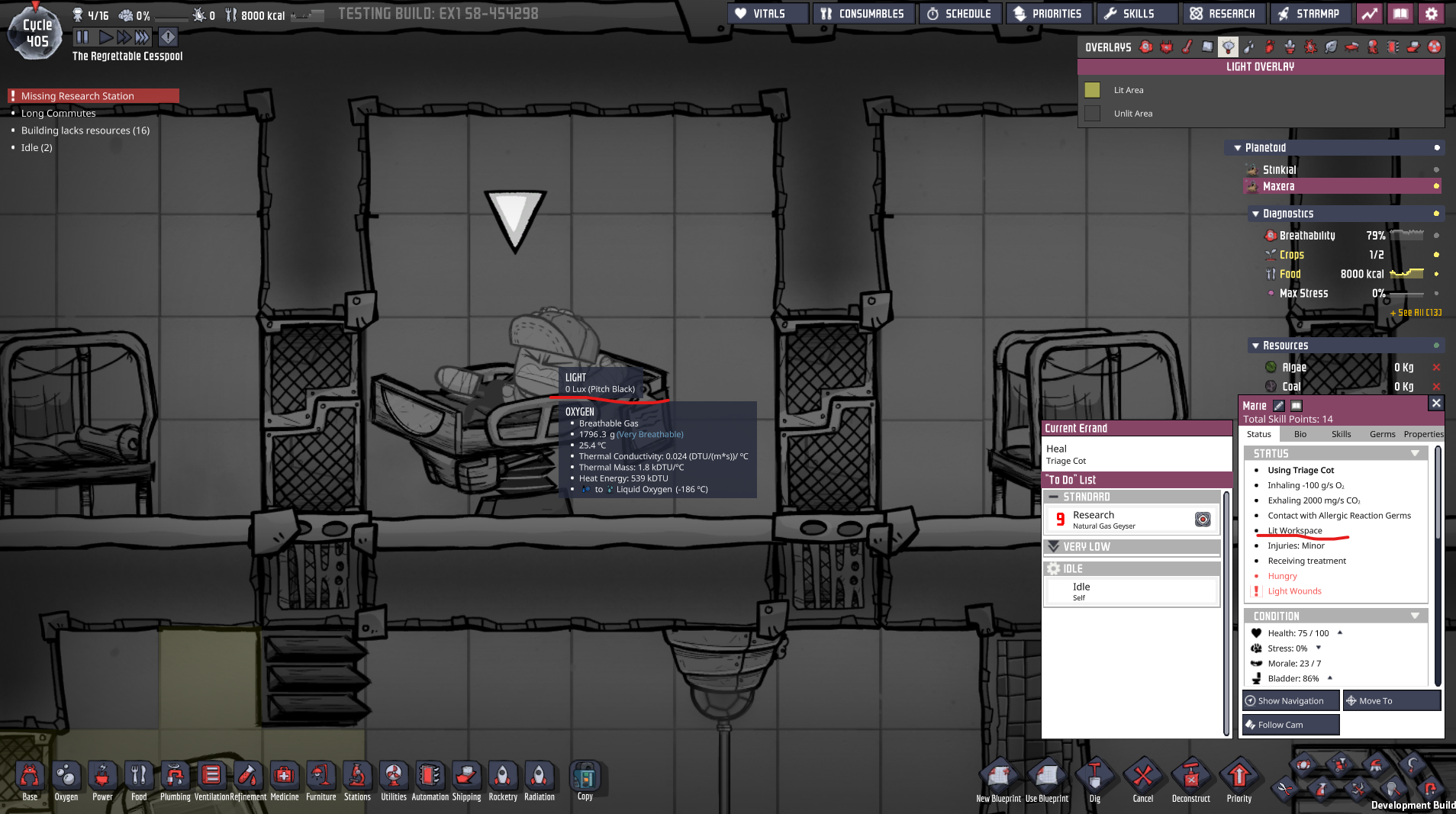Click the Priority tool icon
The image size is (1456, 814).
[x=1239, y=777]
